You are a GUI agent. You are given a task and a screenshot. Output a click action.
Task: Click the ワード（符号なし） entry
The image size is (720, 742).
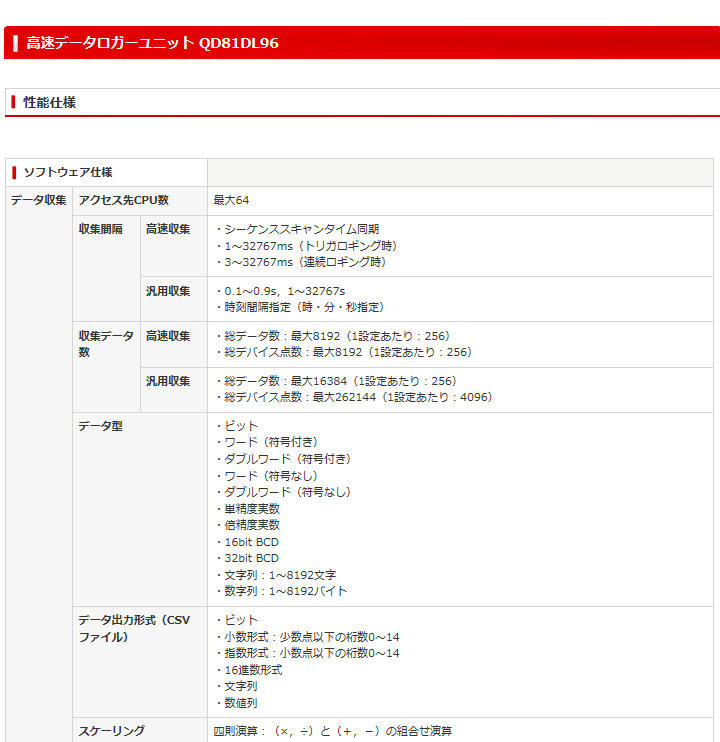point(270,476)
